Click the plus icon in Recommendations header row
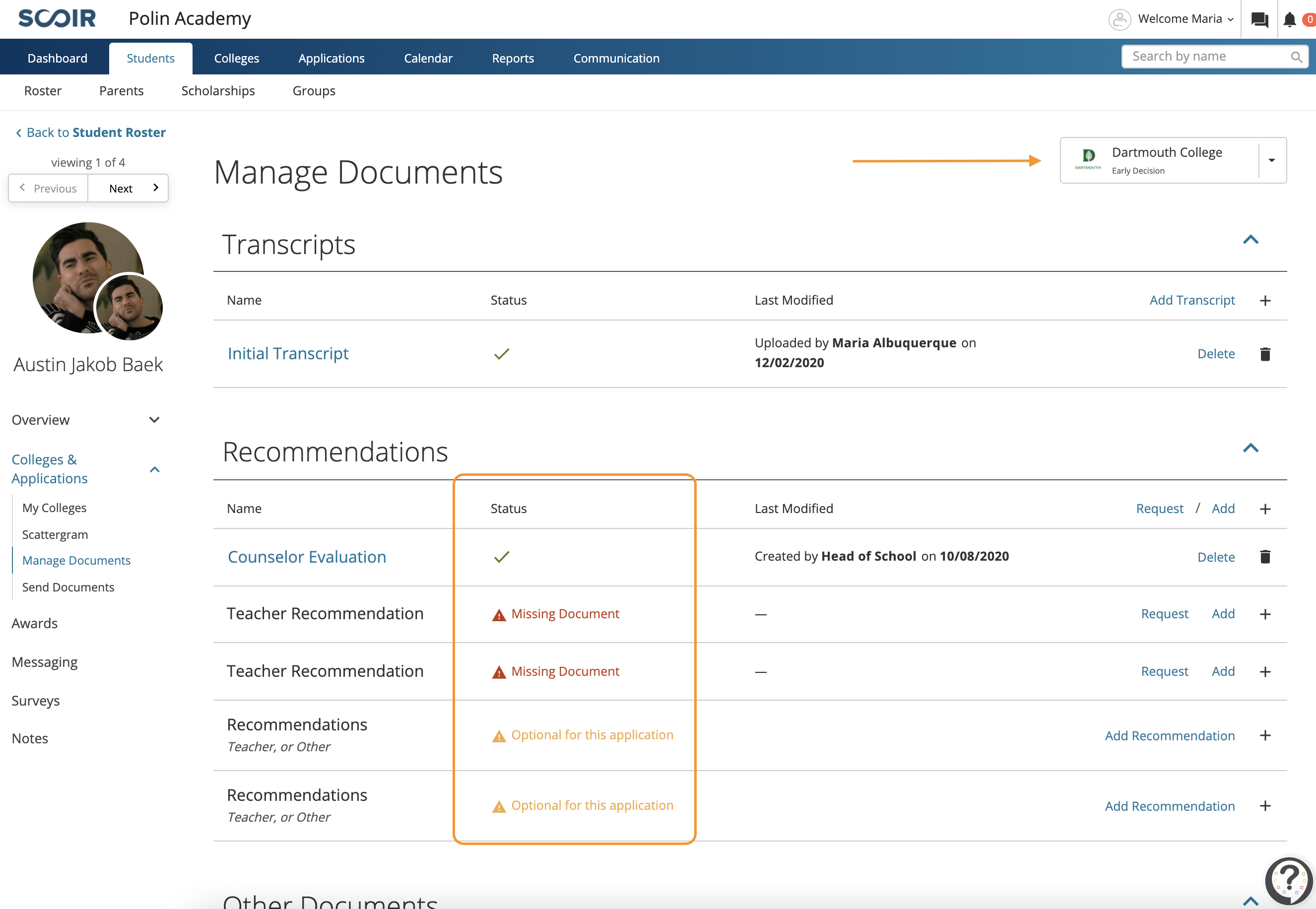 click(1265, 509)
